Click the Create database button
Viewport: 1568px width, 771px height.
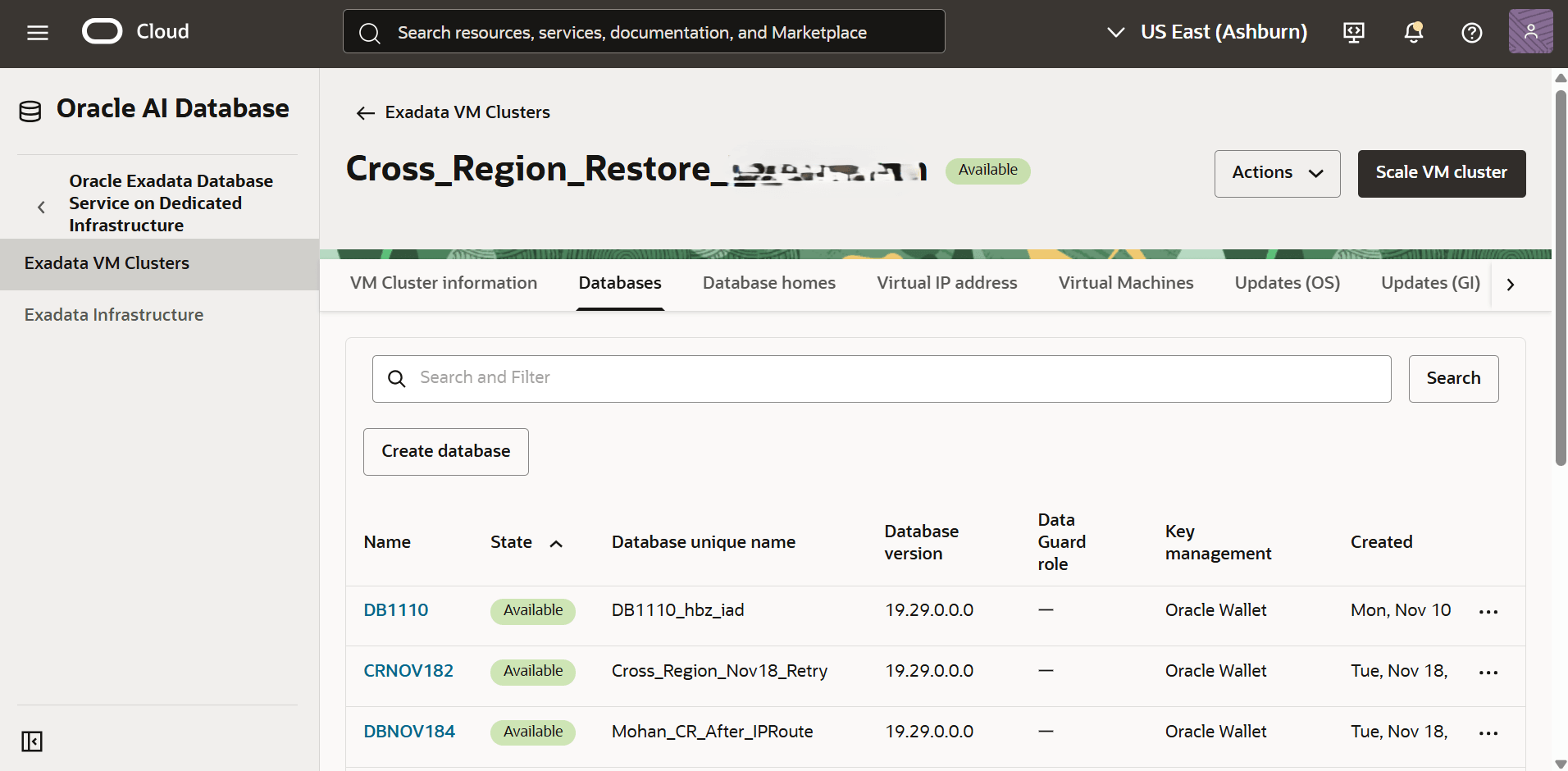445,451
